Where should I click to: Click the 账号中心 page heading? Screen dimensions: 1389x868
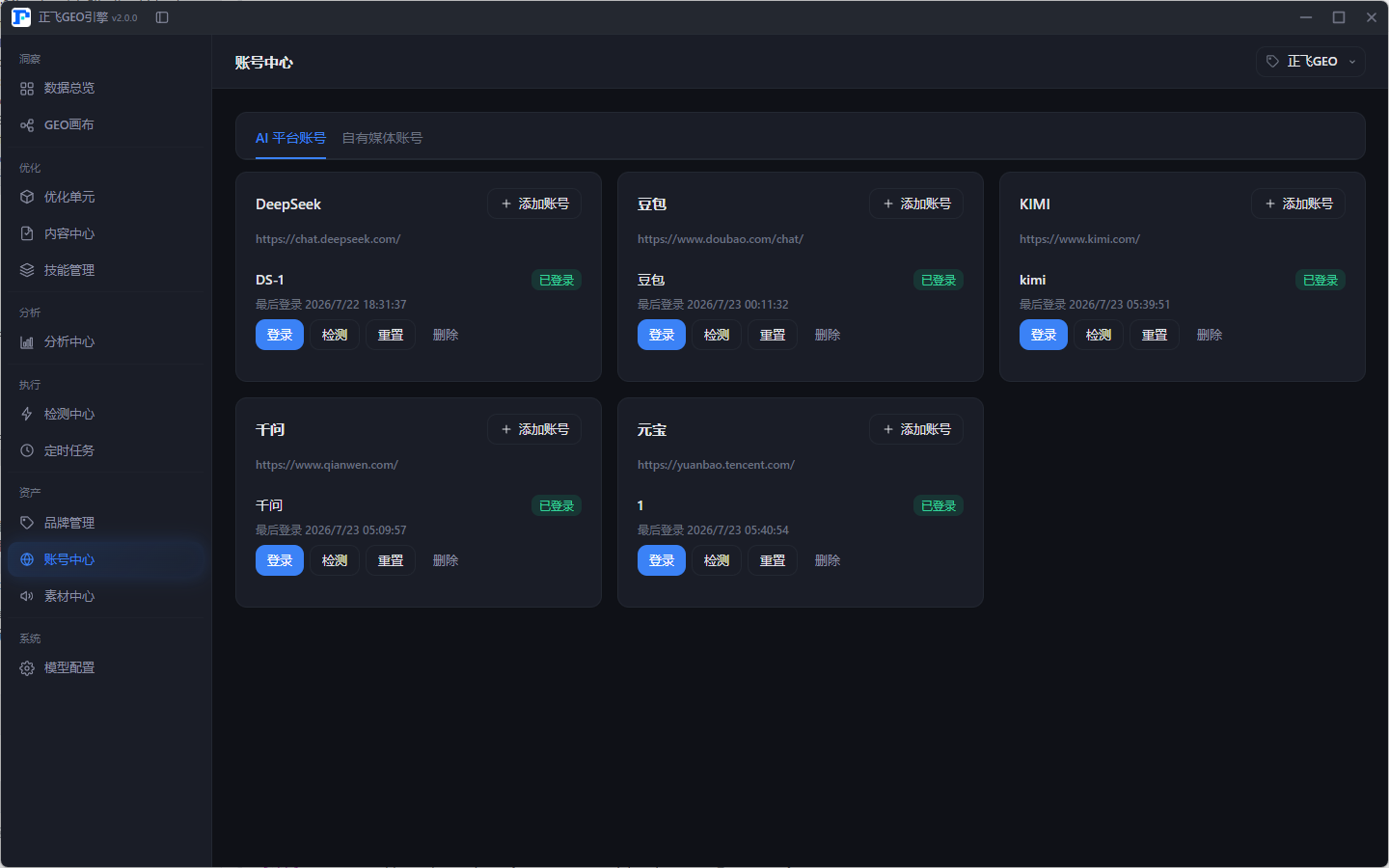click(264, 63)
